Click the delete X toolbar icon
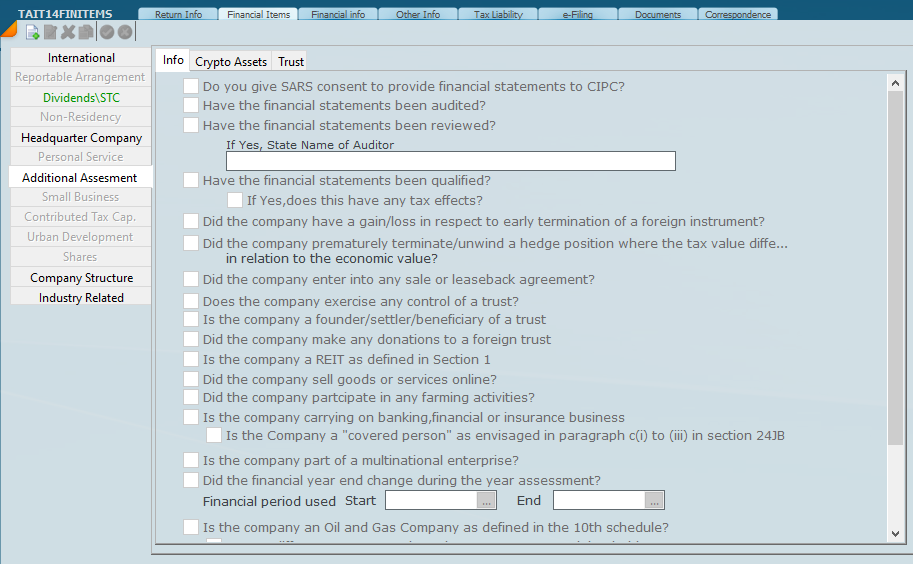Viewport: 913px width, 564px height. click(x=68, y=32)
